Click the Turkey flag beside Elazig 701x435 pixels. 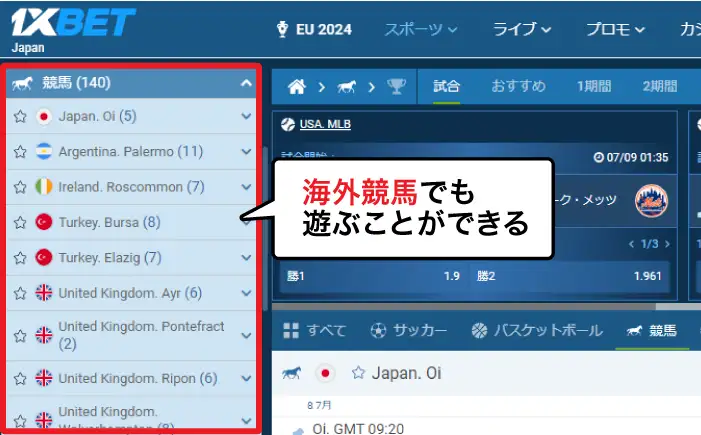(x=44, y=258)
